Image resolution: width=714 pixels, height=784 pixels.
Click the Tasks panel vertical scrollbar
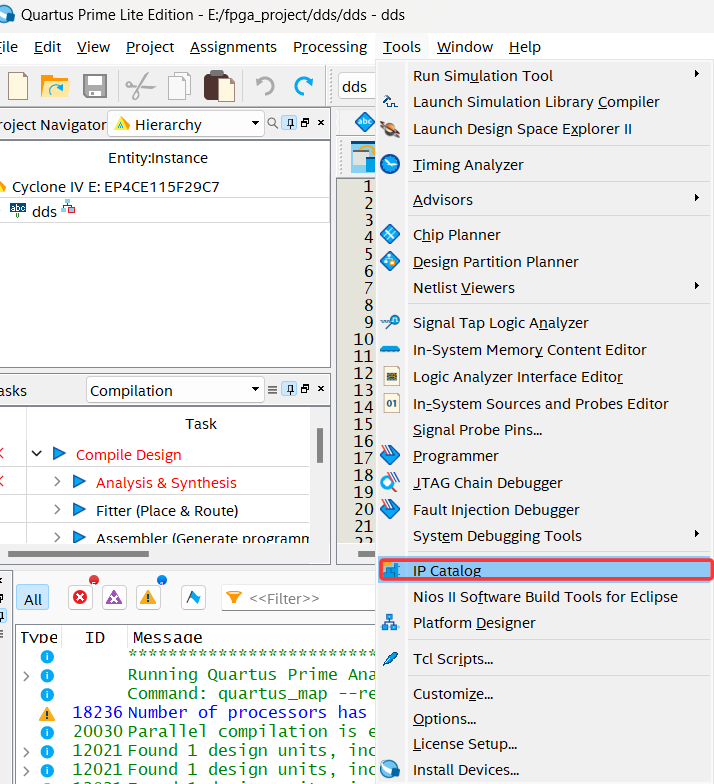point(320,445)
